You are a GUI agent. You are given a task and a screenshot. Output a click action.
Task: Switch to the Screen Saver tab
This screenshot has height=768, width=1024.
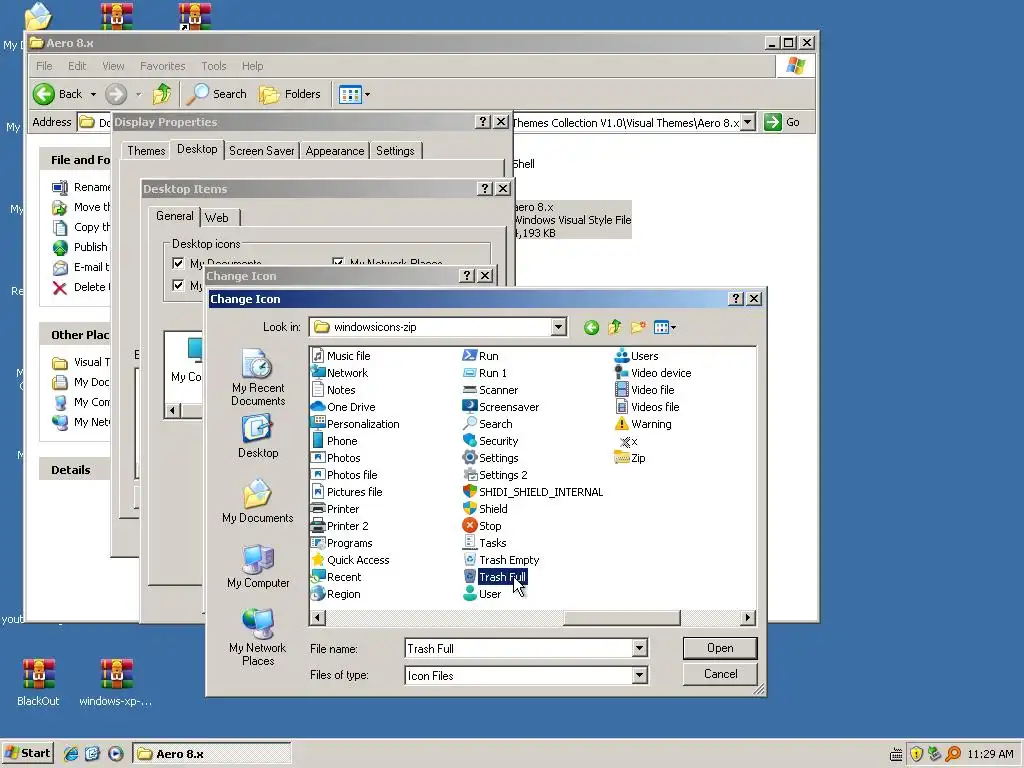tap(261, 151)
